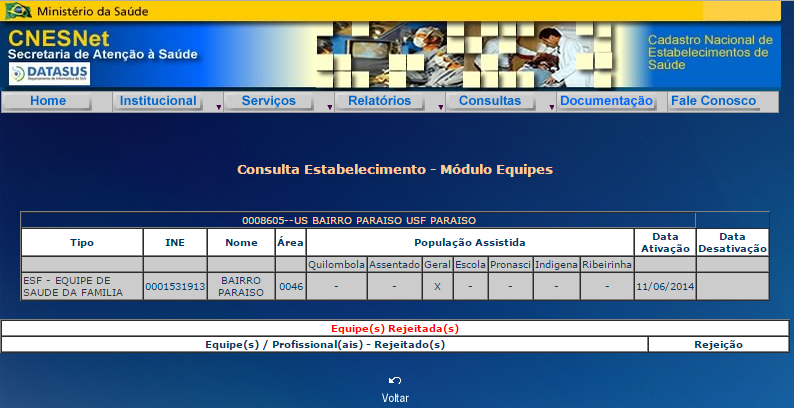Open the Relatórios menu
794x408 pixels.
click(379, 101)
